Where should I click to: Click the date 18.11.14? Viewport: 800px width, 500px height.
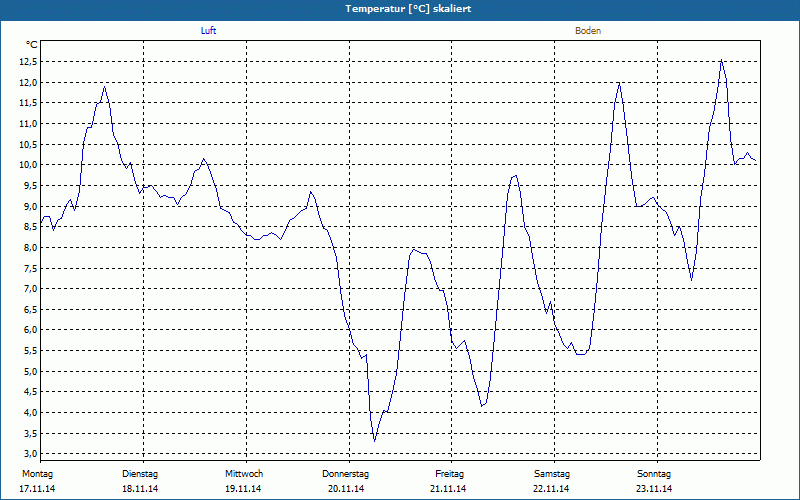(140, 489)
